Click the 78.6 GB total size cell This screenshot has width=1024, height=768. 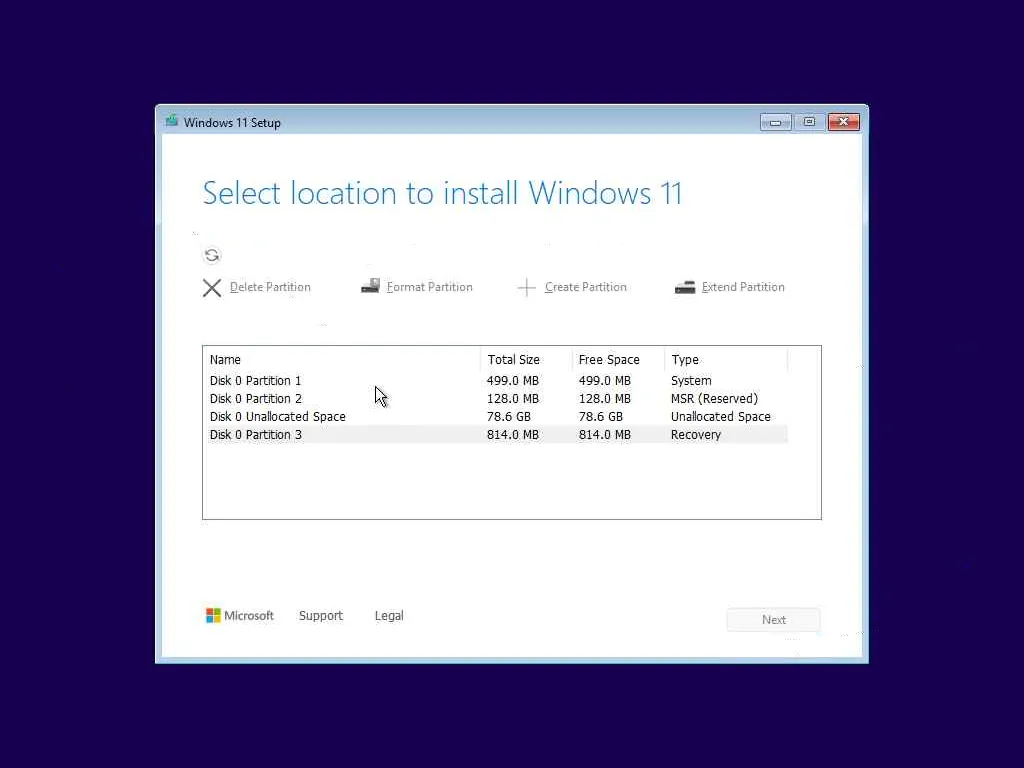(x=509, y=417)
